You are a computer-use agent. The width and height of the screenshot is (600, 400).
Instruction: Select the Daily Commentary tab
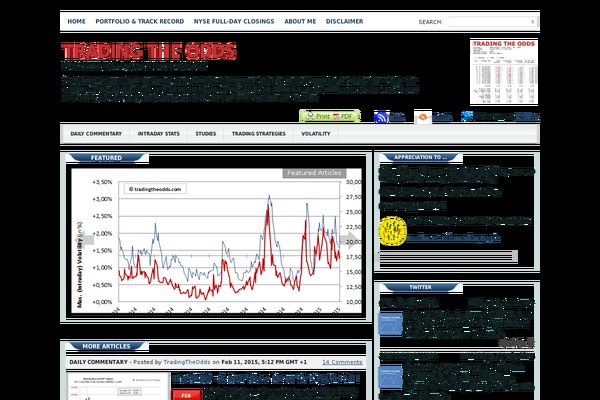[96, 134]
